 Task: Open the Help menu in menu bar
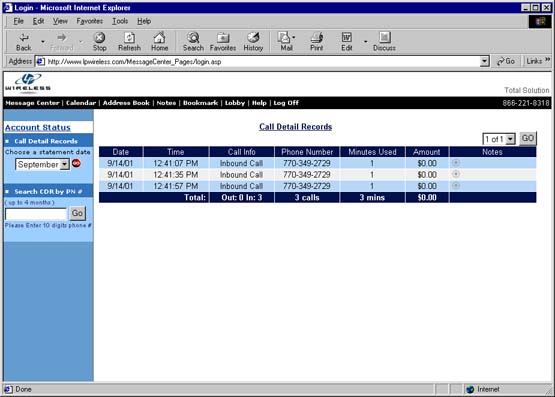(x=144, y=21)
